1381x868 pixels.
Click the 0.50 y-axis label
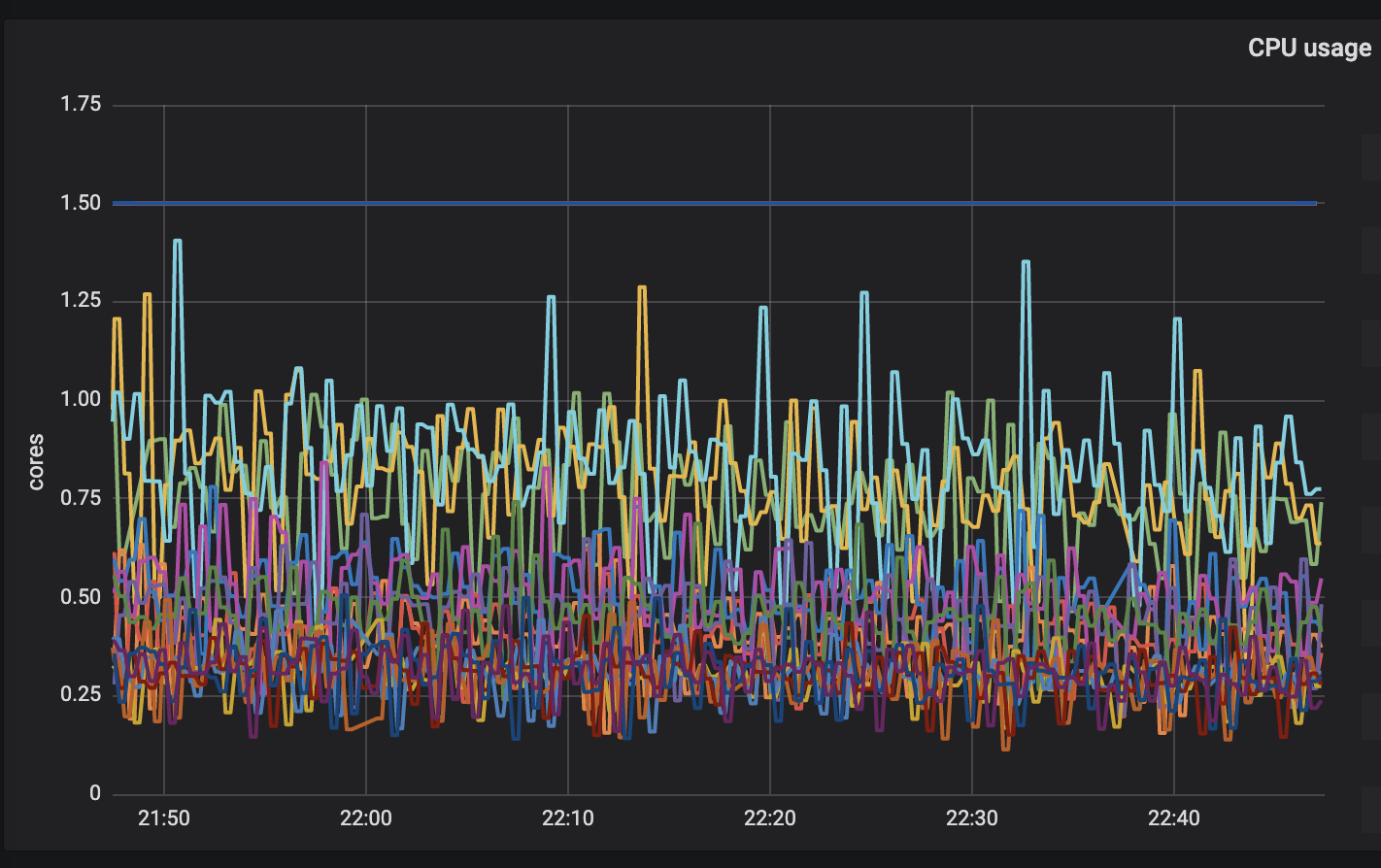point(81,596)
